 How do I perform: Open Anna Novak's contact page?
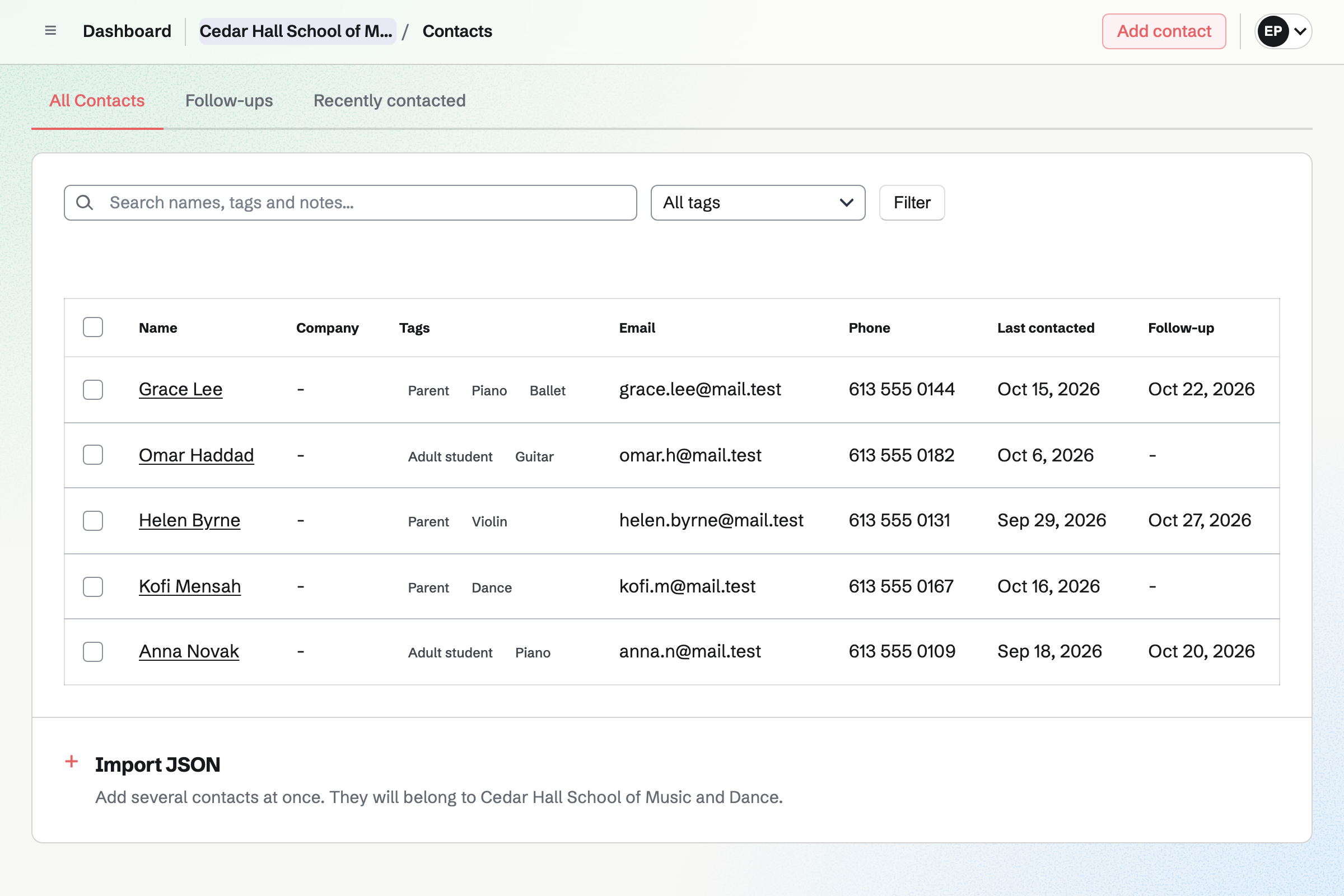(x=189, y=651)
